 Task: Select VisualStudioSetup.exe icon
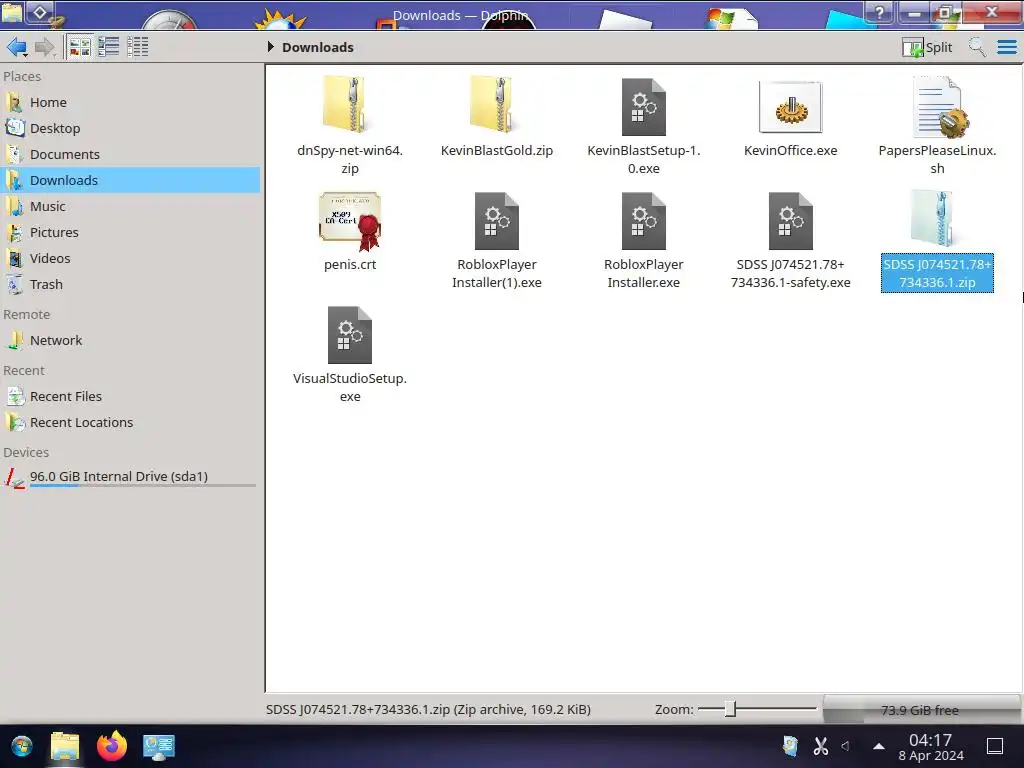pos(349,335)
